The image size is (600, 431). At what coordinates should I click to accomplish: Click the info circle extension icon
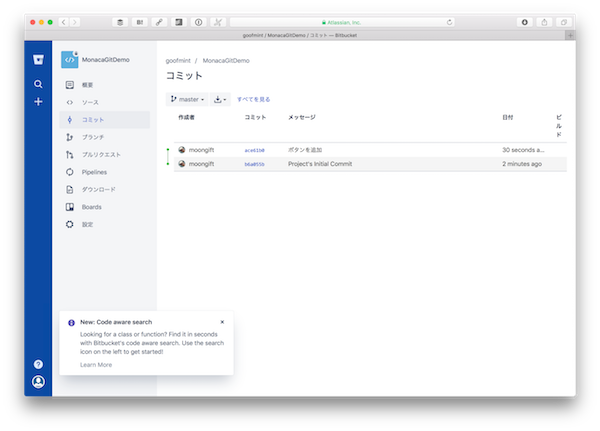(x=198, y=22)
